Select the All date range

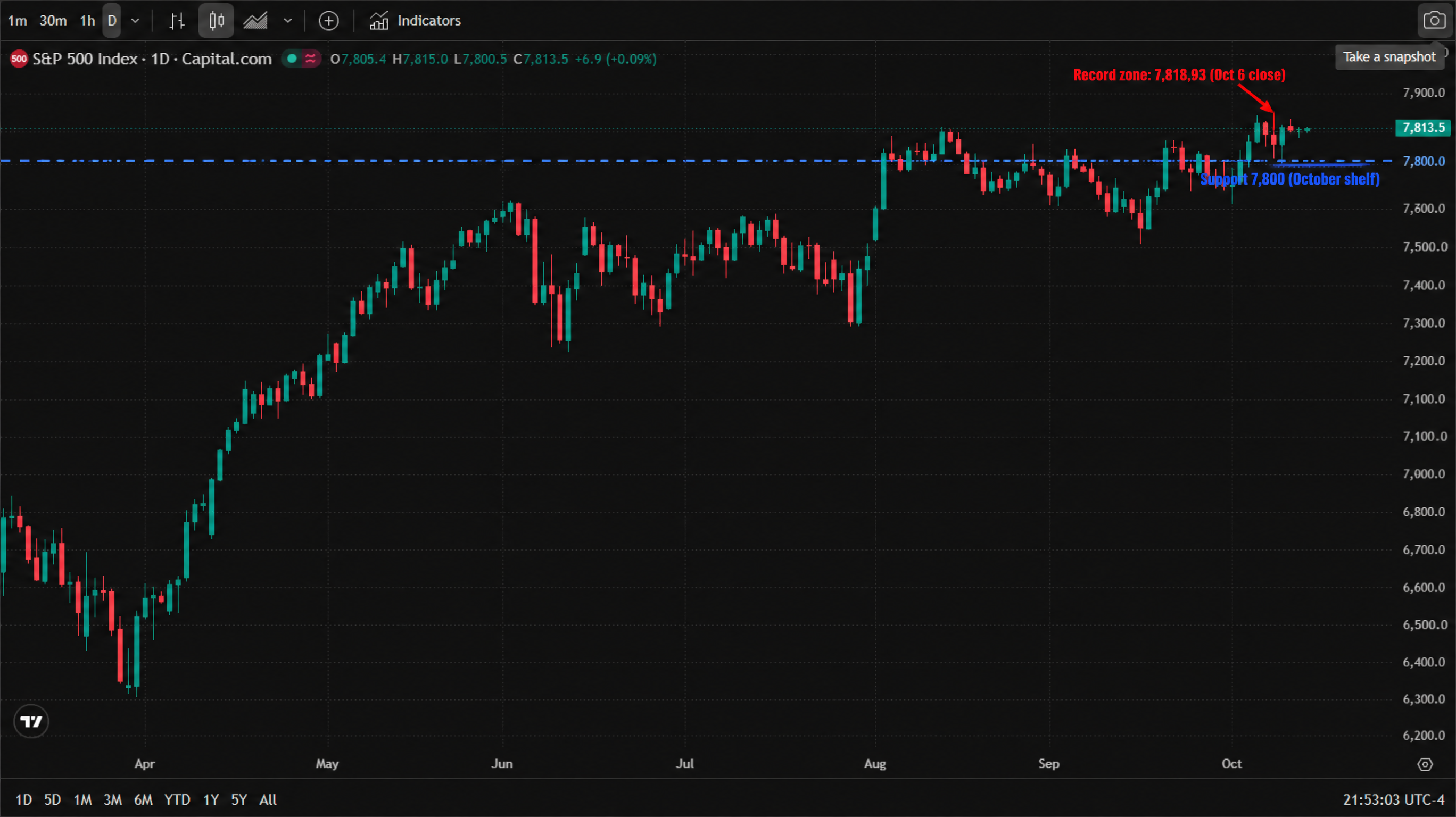[268, 800]
